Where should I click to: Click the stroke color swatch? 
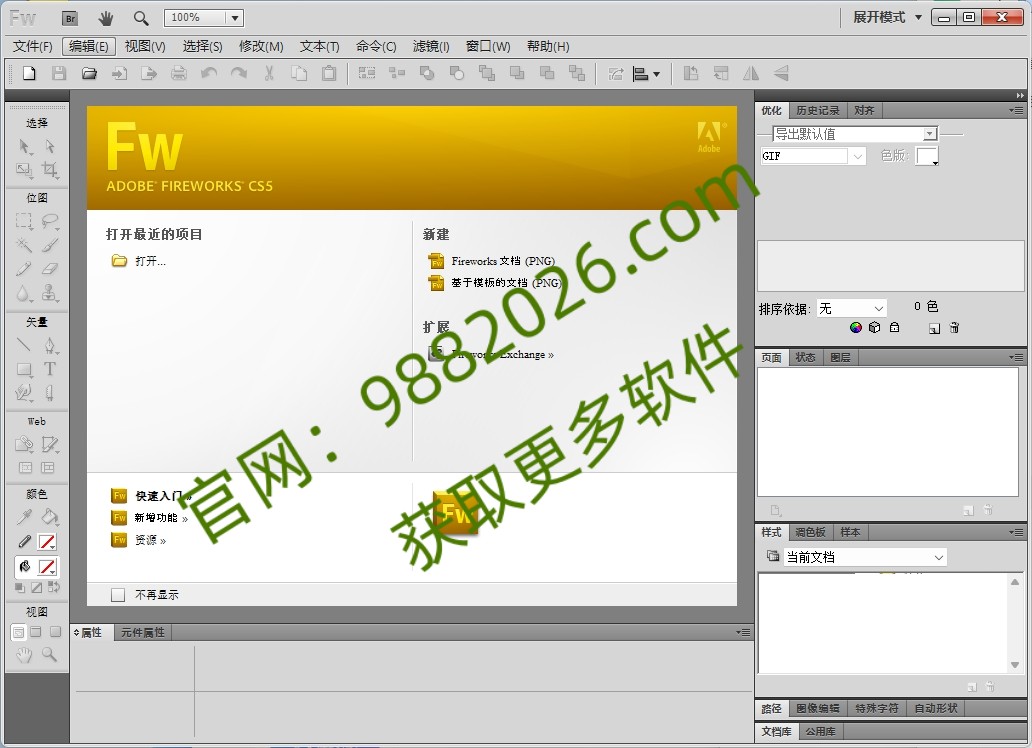(47, 542)
